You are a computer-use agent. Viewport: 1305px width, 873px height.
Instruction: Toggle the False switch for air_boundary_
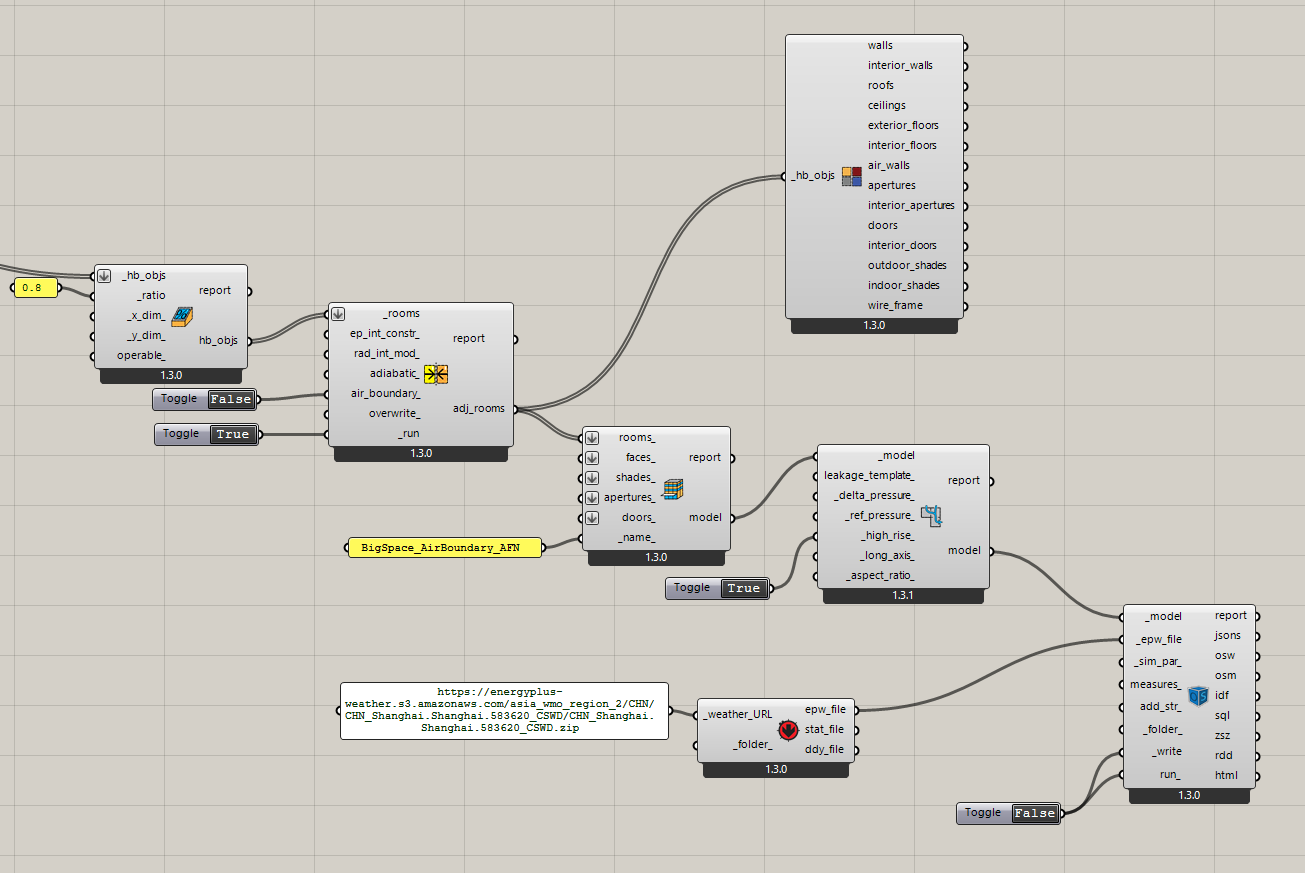pos(231,399)
